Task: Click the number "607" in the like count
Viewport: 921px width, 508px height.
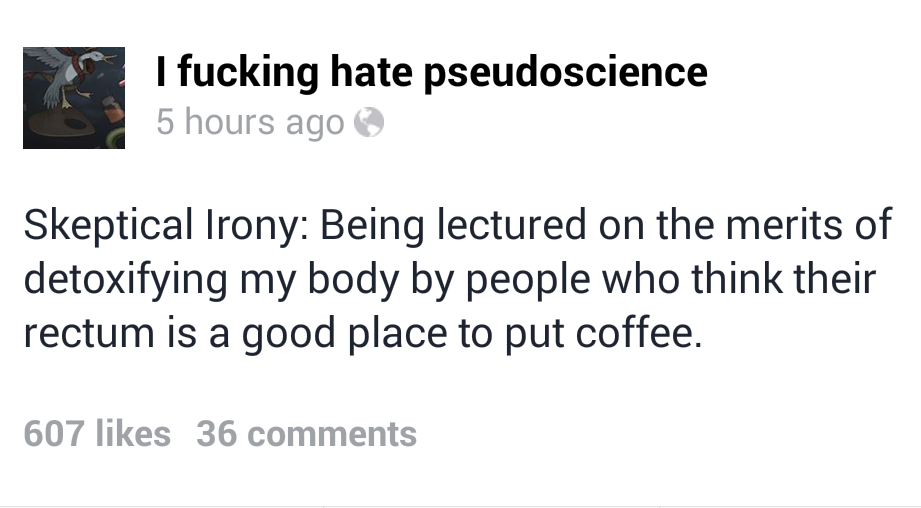Action: click(53, 434)
